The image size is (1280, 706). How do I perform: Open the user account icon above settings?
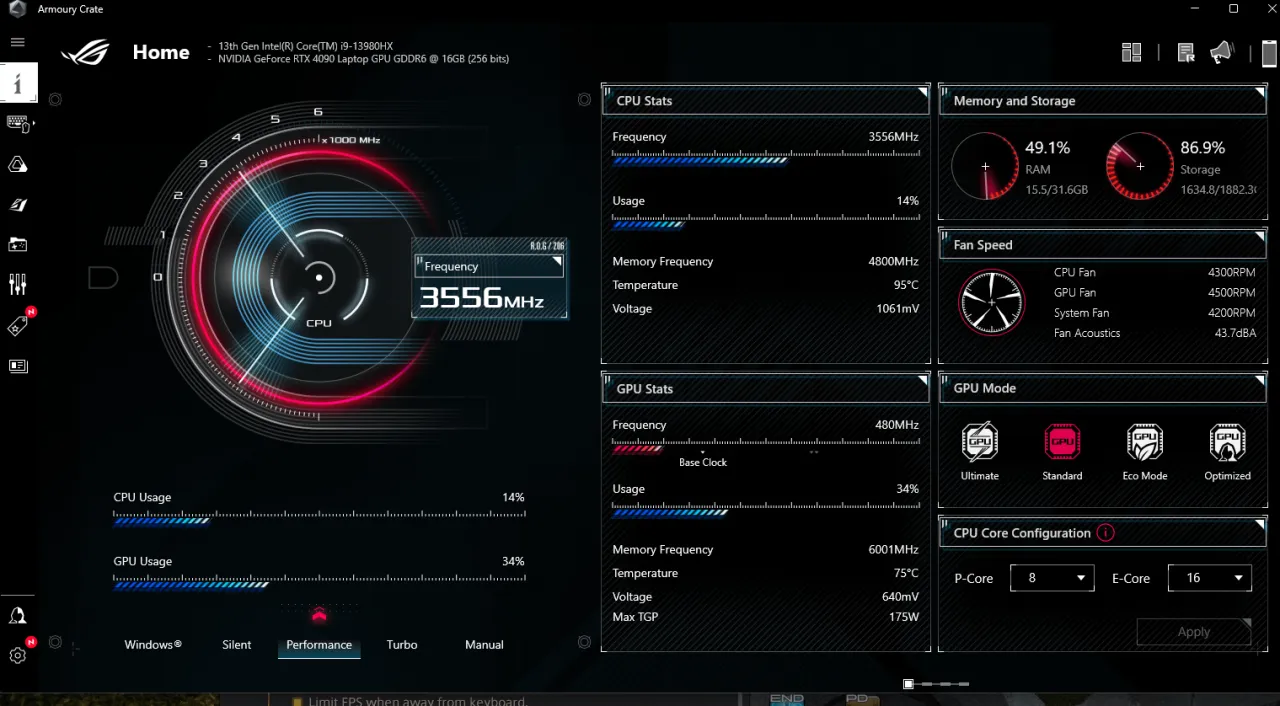click(18, 615)
